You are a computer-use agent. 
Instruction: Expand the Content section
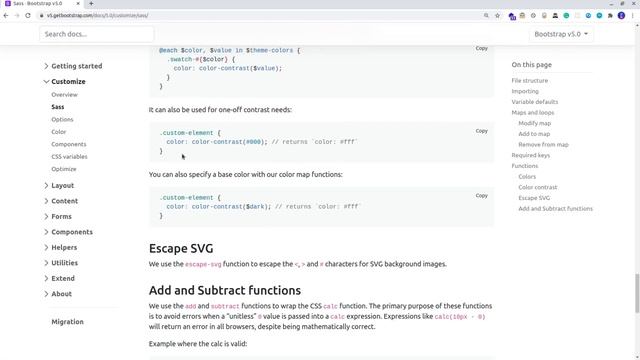pyautogui.click(x=61, y=201)
